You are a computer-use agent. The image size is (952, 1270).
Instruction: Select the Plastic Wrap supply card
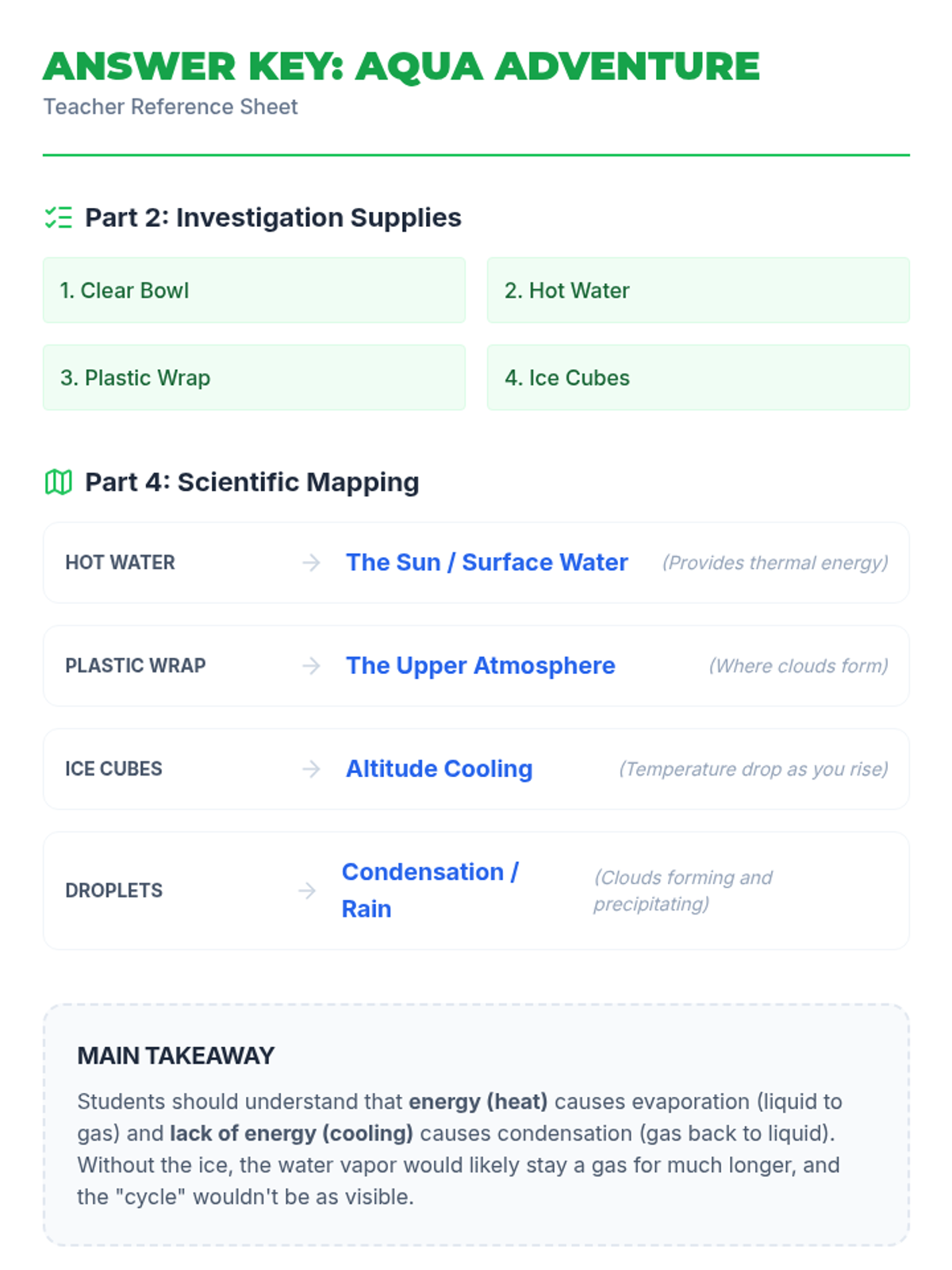[x=254, y=378]
